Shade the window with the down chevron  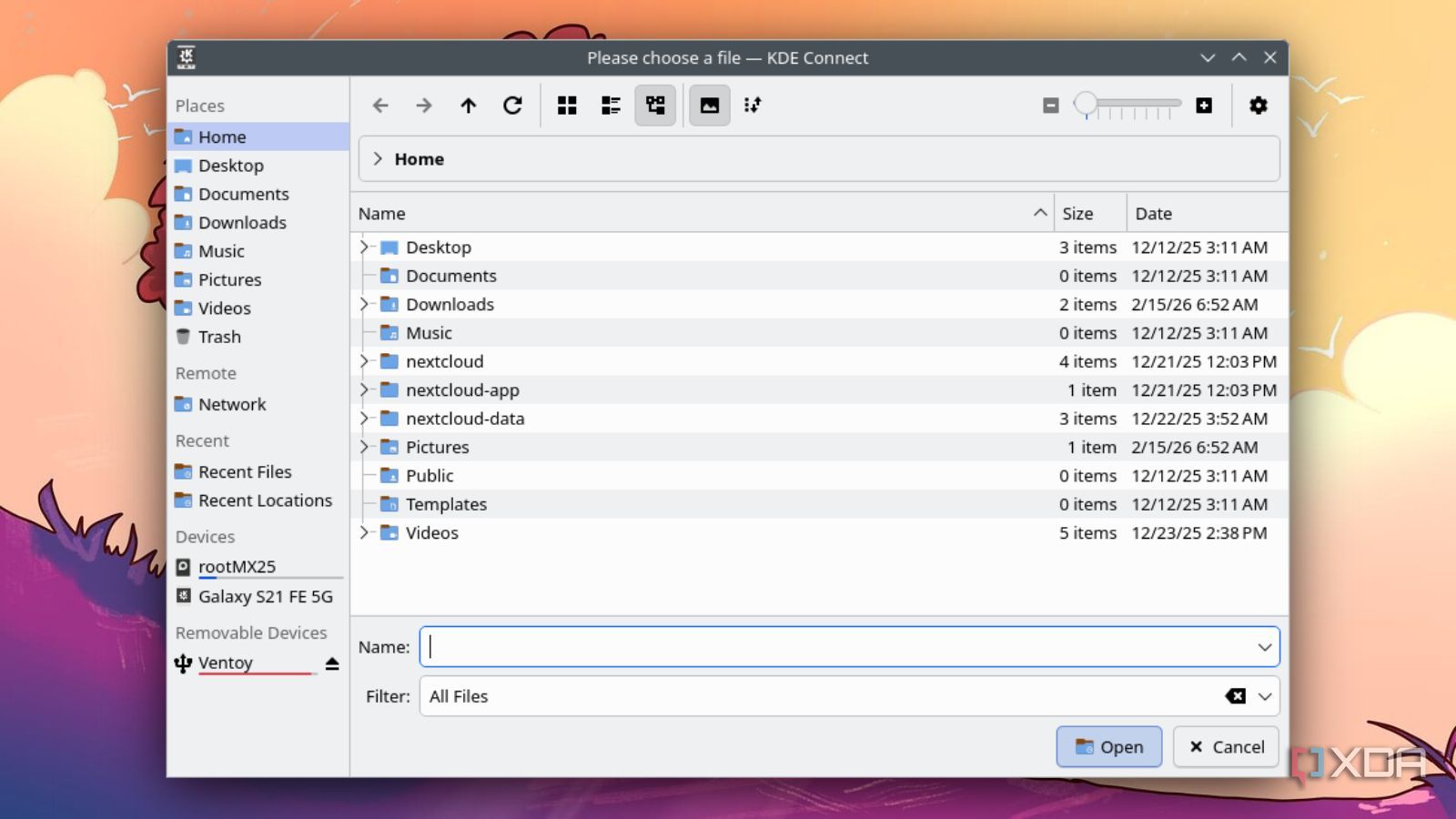click(x=1208, y=57)
